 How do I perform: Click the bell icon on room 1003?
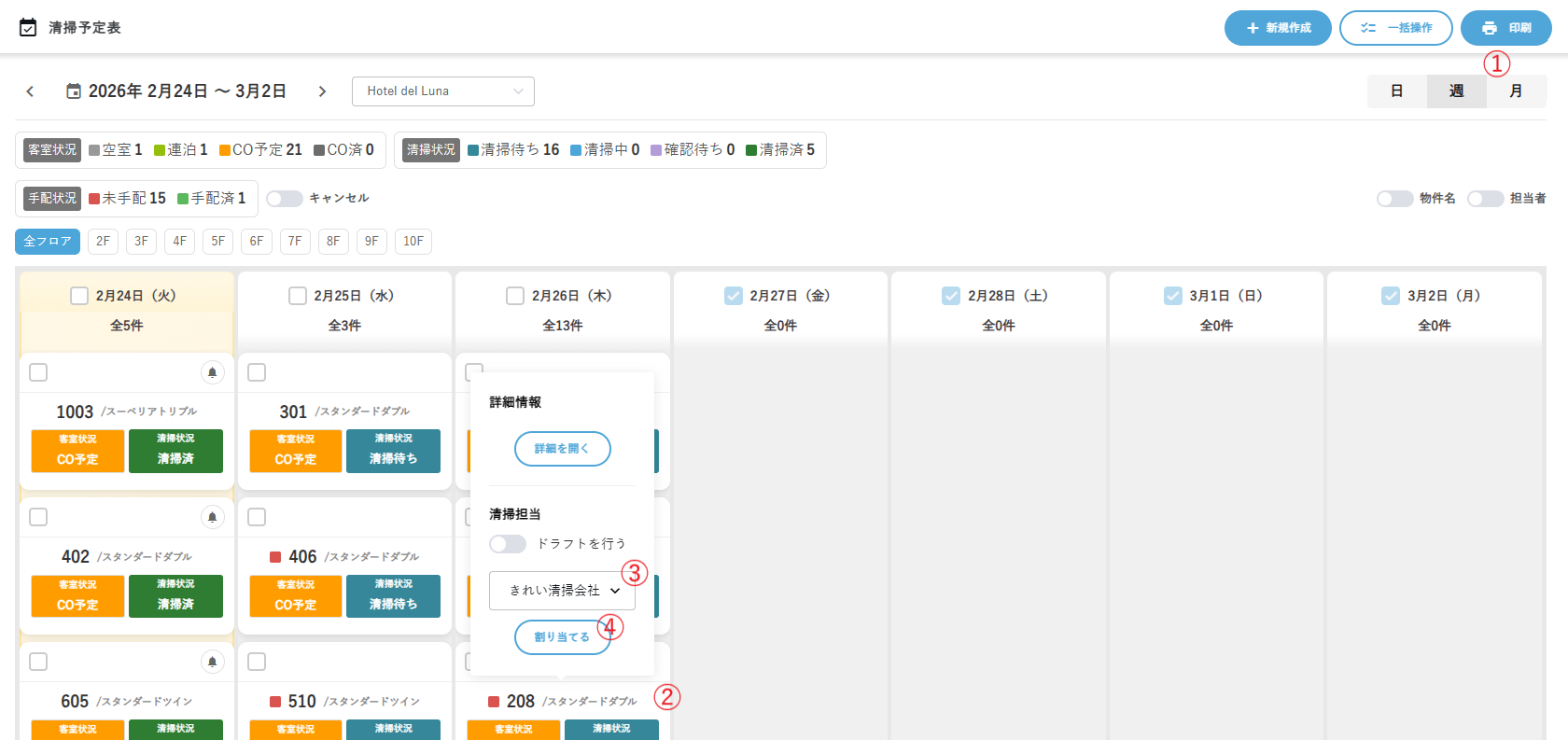(212, 372)
